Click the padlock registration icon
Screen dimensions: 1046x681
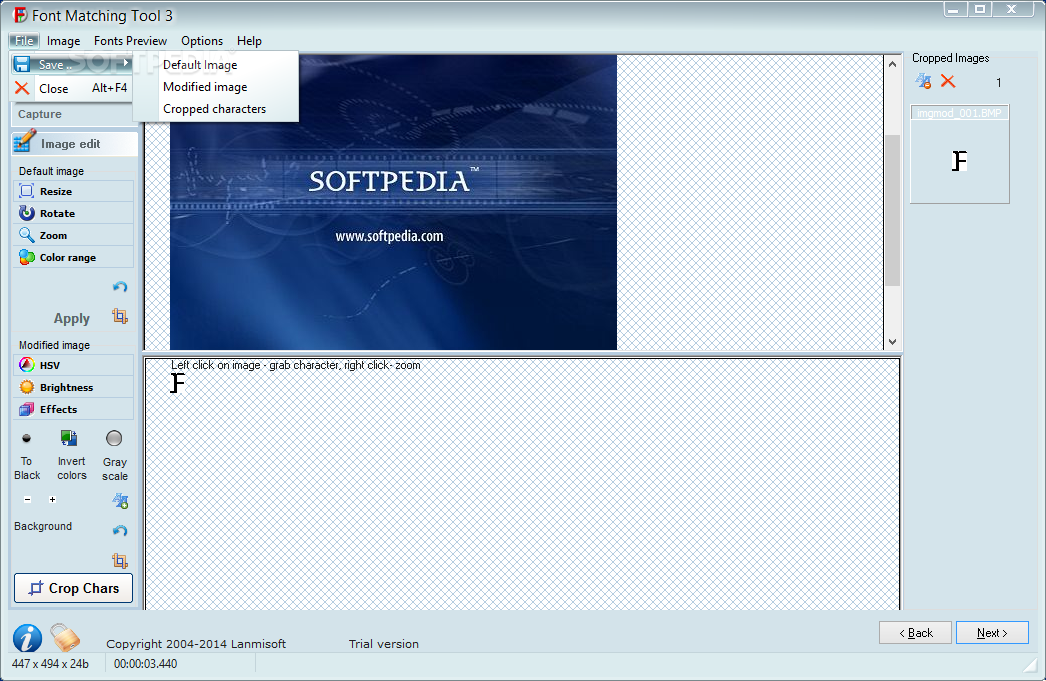[x=65, y=638]
